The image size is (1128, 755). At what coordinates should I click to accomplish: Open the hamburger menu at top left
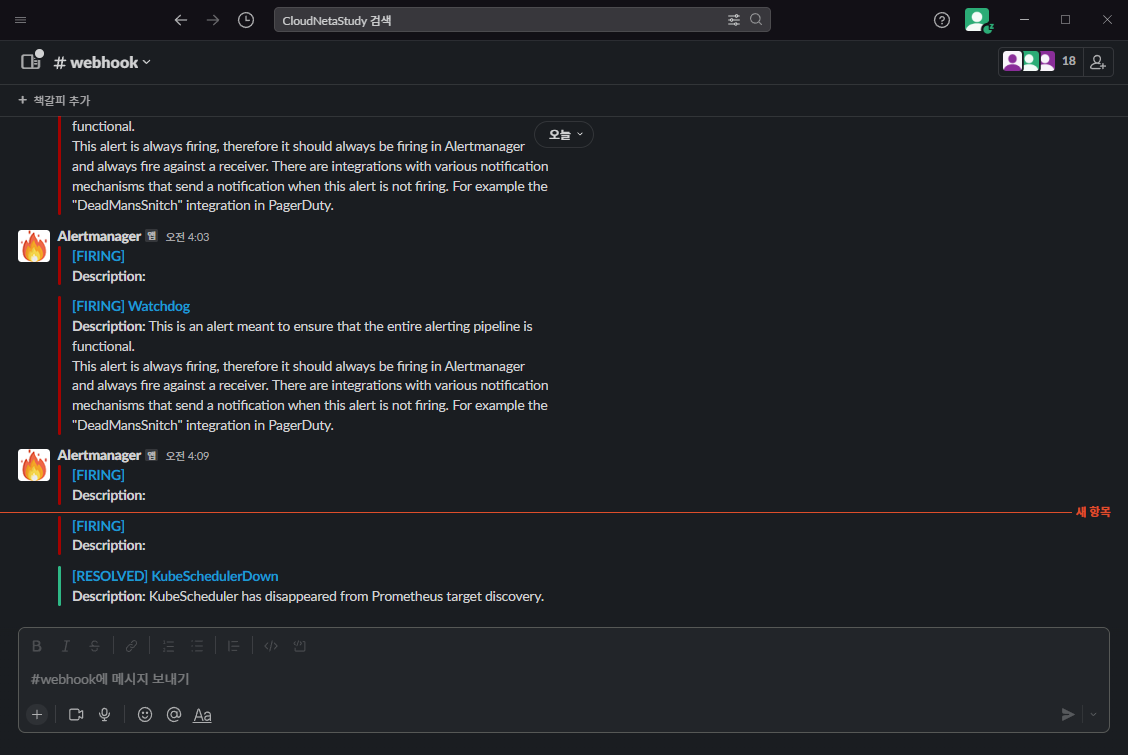pos(21,20)
